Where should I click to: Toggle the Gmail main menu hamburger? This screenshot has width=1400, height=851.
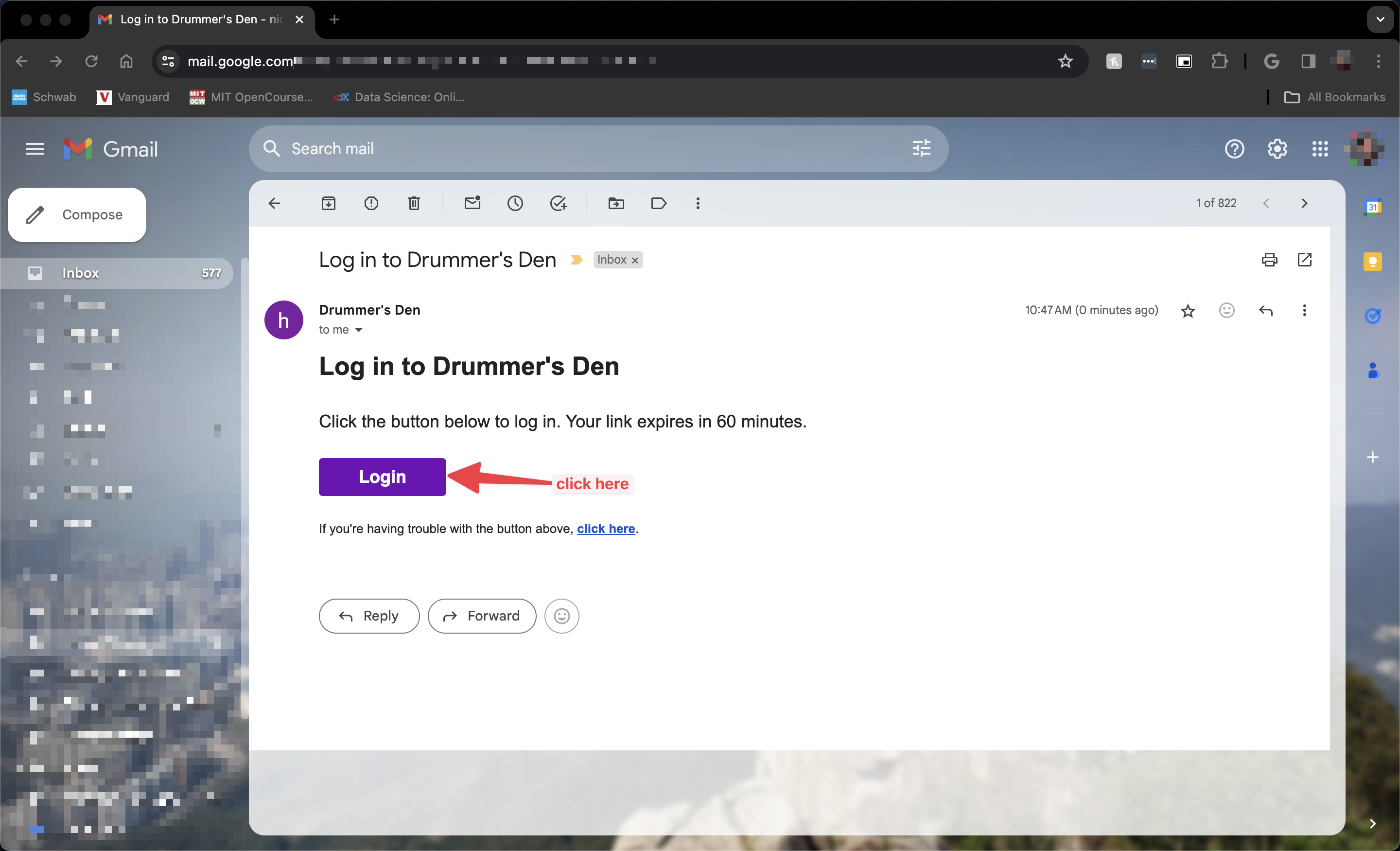[35, 149]
